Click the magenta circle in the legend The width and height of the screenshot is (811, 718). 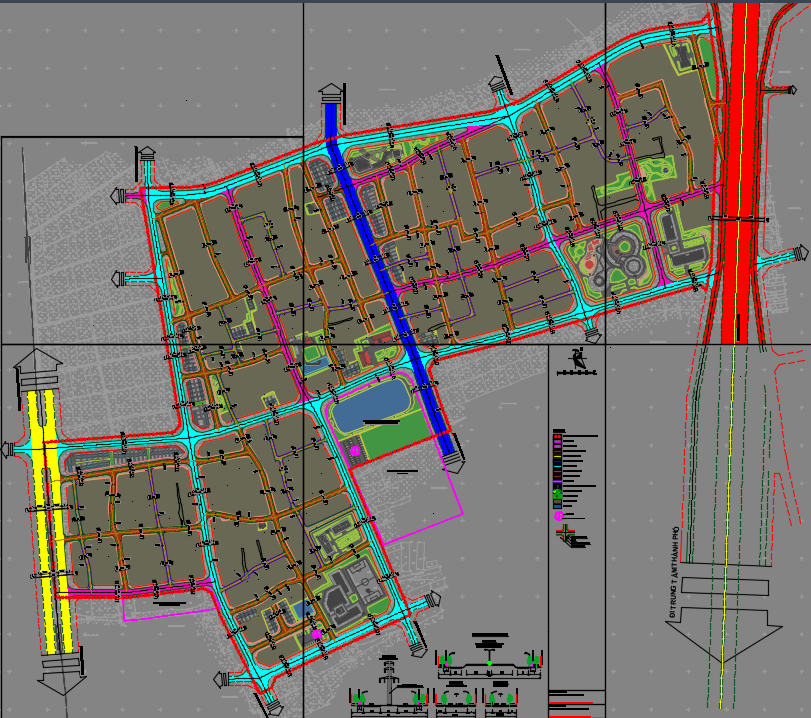point(558,515)
